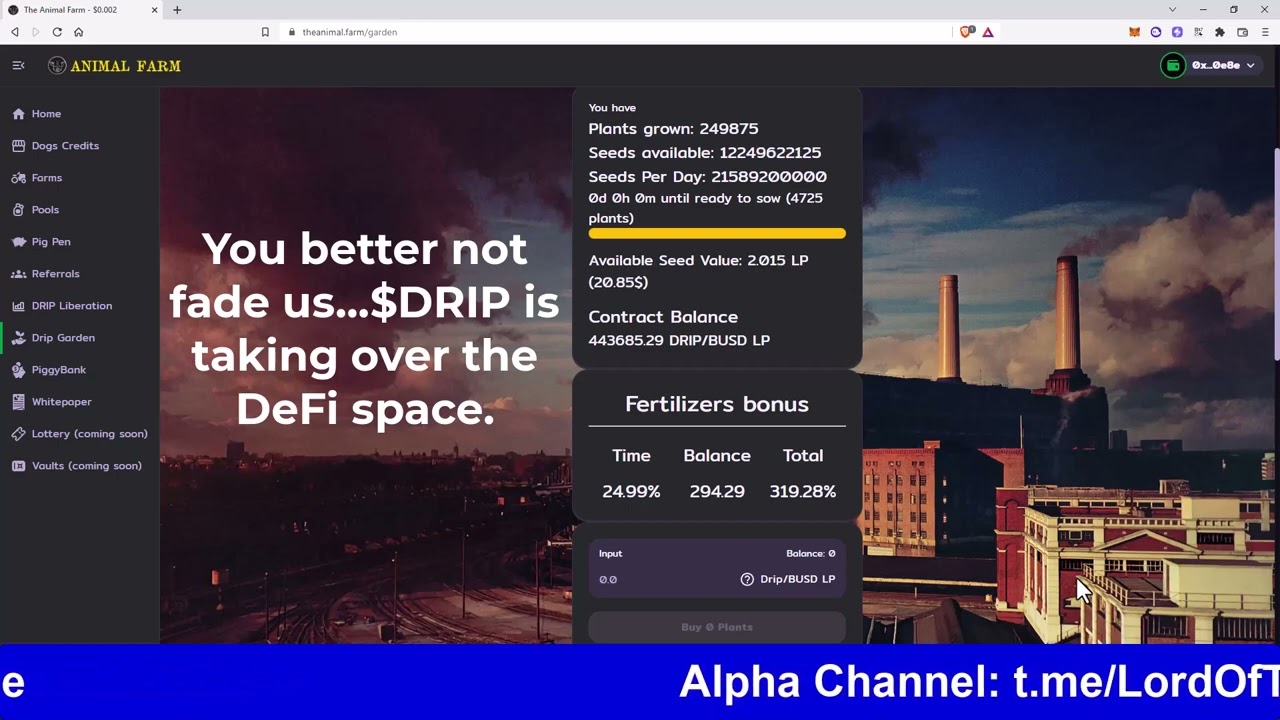Image resolution: width=1280 pixels, height=720 pixels.
Task: Open the Brave wallet toolbar icon
Action: point(1243,32)
